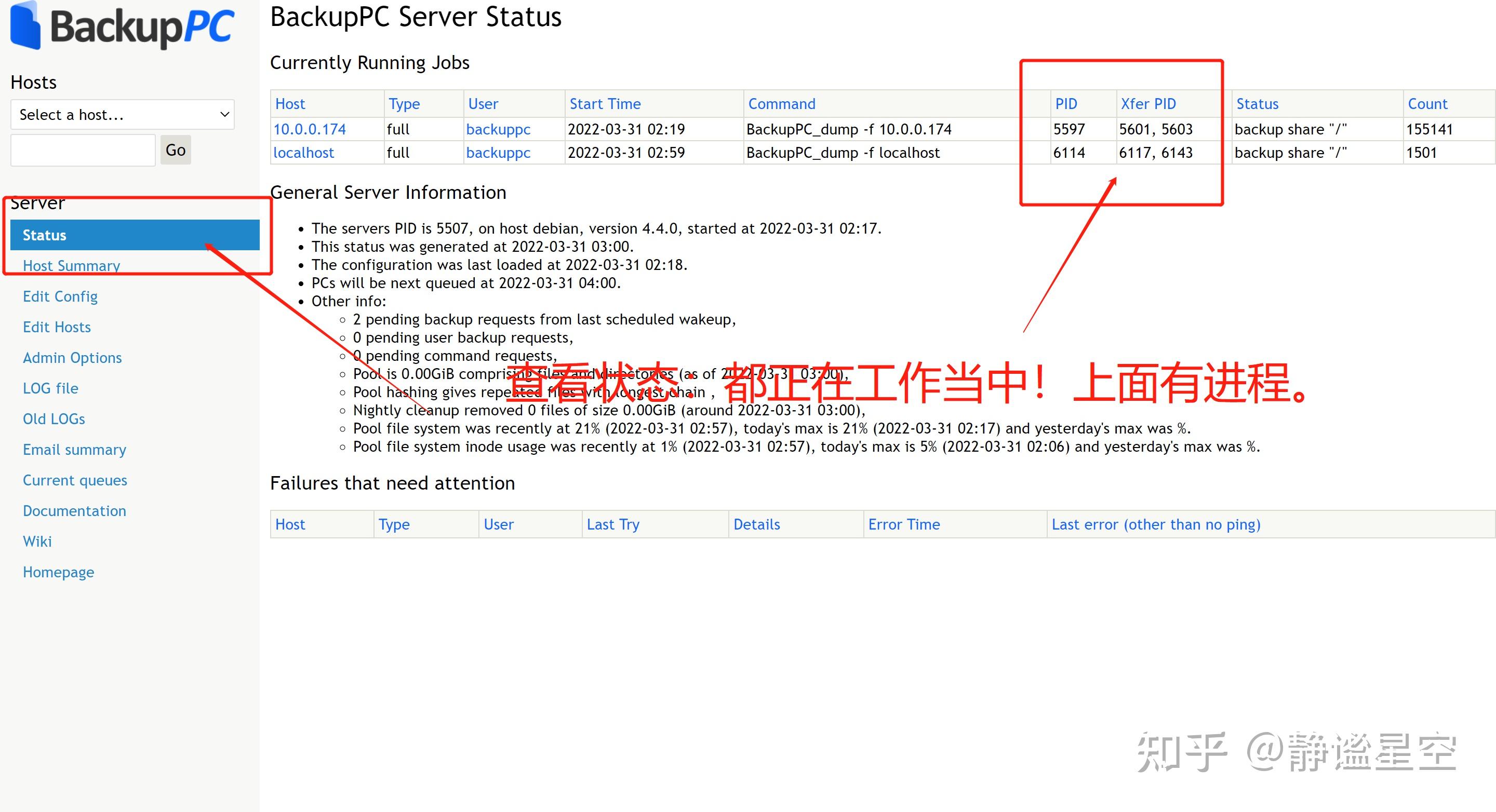
Task: Open Host Summary page
Action: [72, 266]
